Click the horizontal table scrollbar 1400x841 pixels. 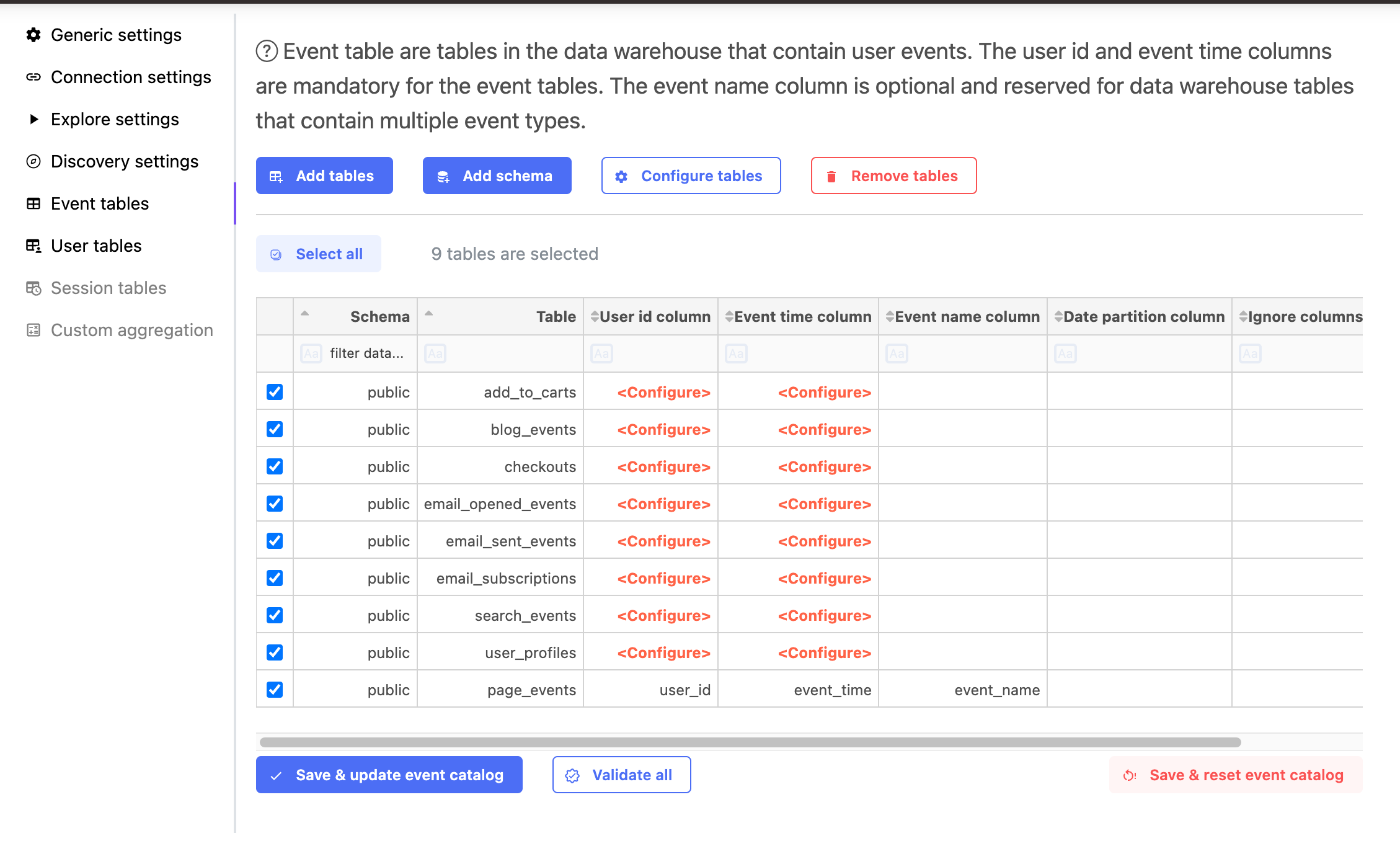[x=750, y=742]
